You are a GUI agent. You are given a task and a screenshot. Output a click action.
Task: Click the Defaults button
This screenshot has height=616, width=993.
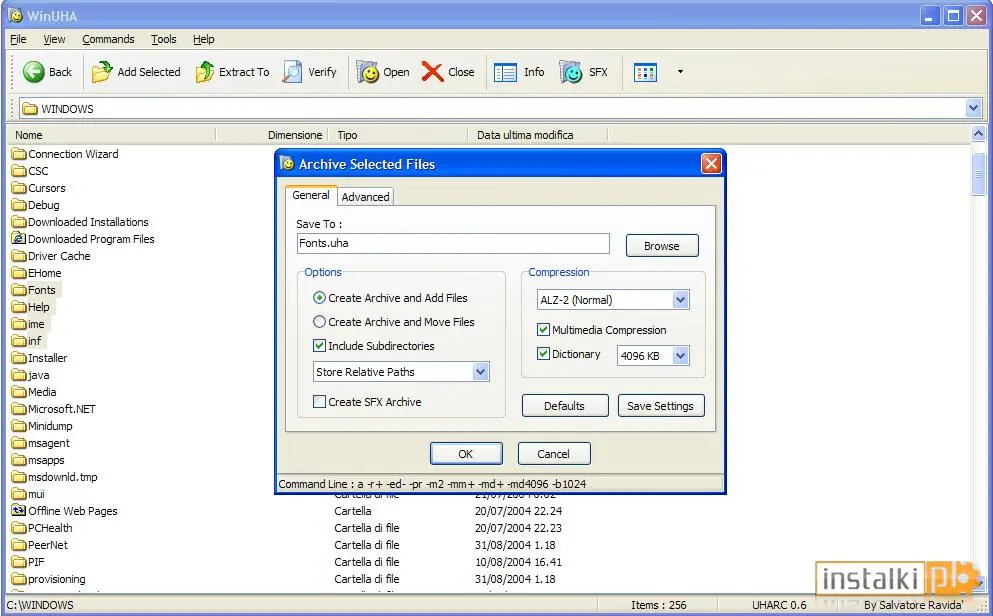[x=564, y=406]
